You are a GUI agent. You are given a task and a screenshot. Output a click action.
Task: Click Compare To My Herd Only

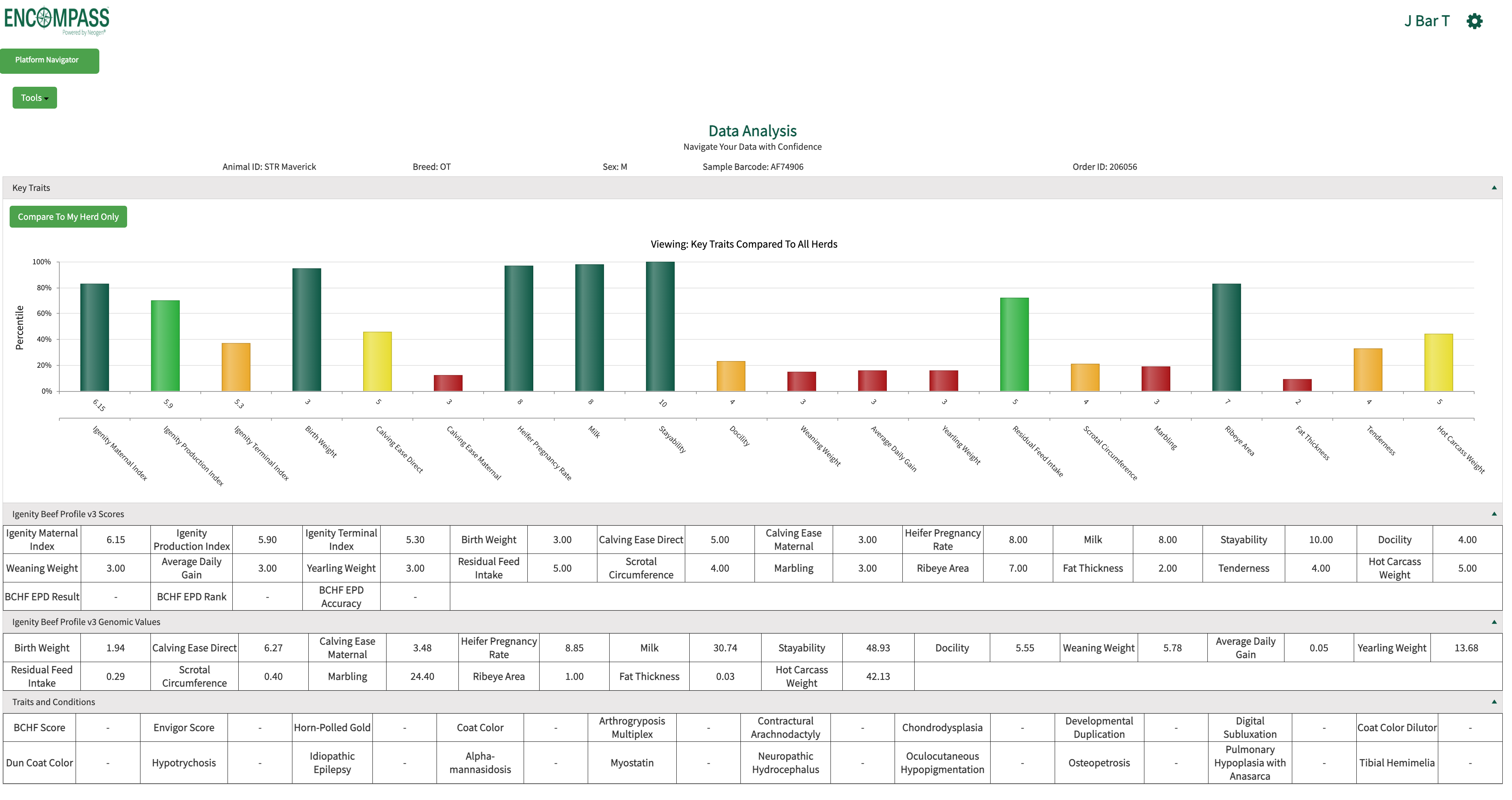[x=68, y=216]
